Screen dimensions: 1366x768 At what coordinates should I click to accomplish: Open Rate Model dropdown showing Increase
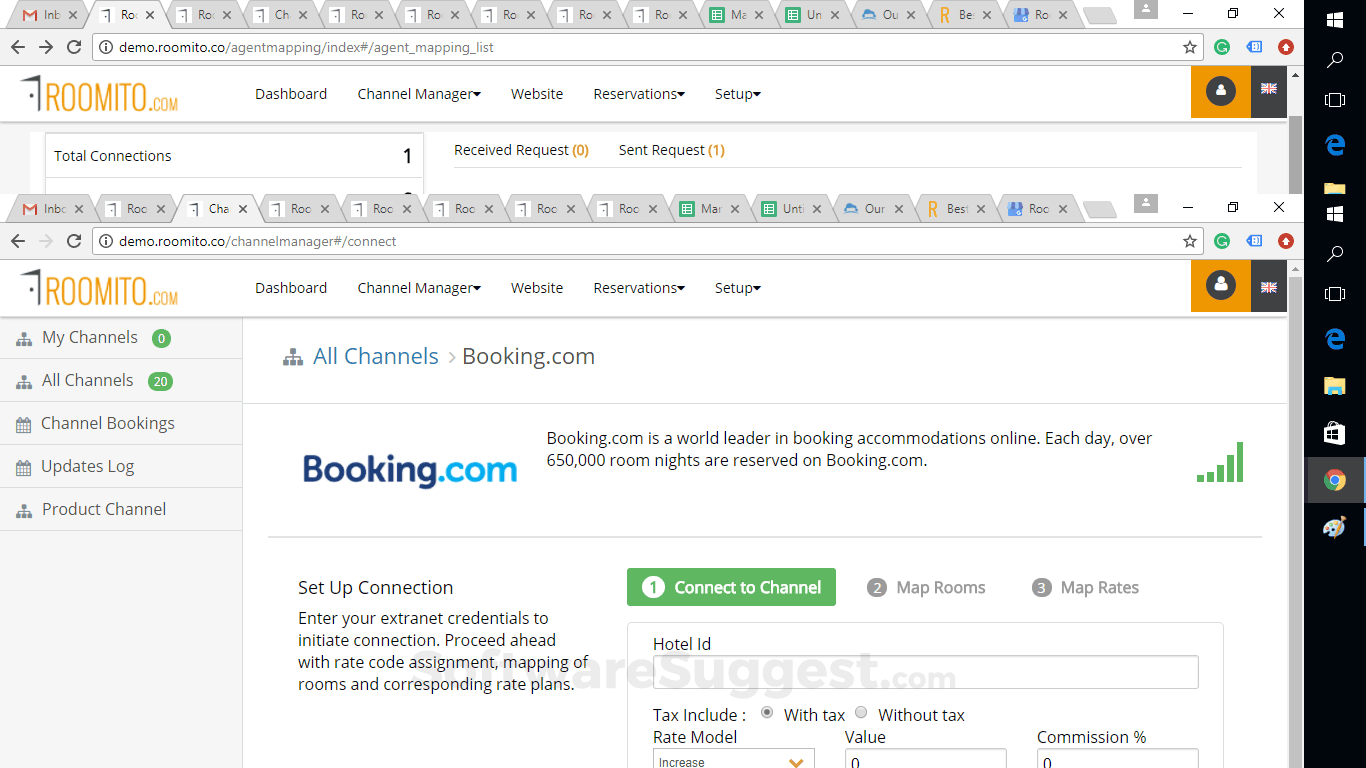[734, 760]
